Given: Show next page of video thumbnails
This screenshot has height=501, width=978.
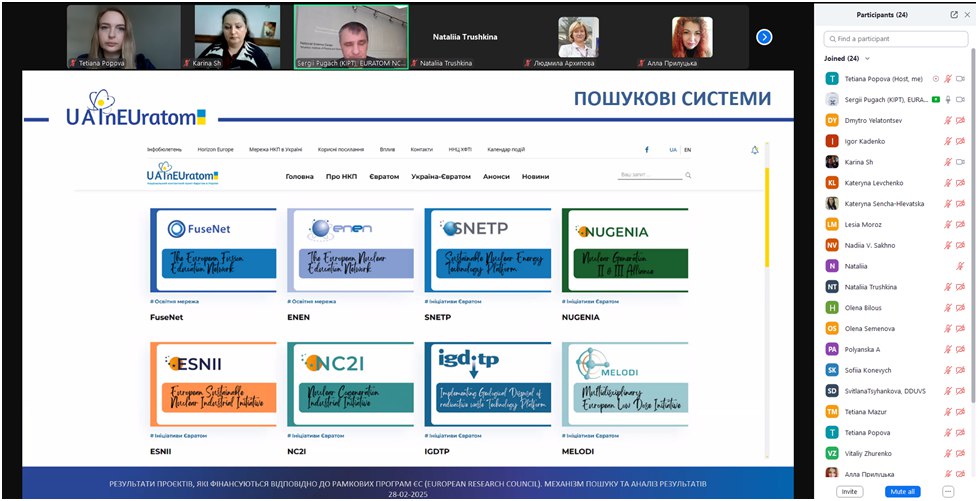Looking at the screenshot, I should point(764,37).
